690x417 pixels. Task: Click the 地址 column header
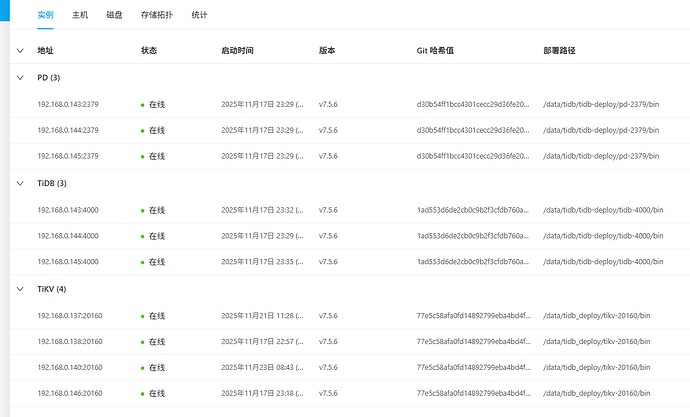point(45,51)
